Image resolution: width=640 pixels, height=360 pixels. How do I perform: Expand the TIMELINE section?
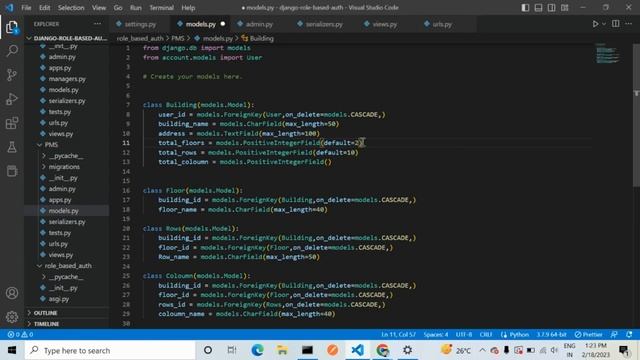pyautogui.click(x=67, y=324)
